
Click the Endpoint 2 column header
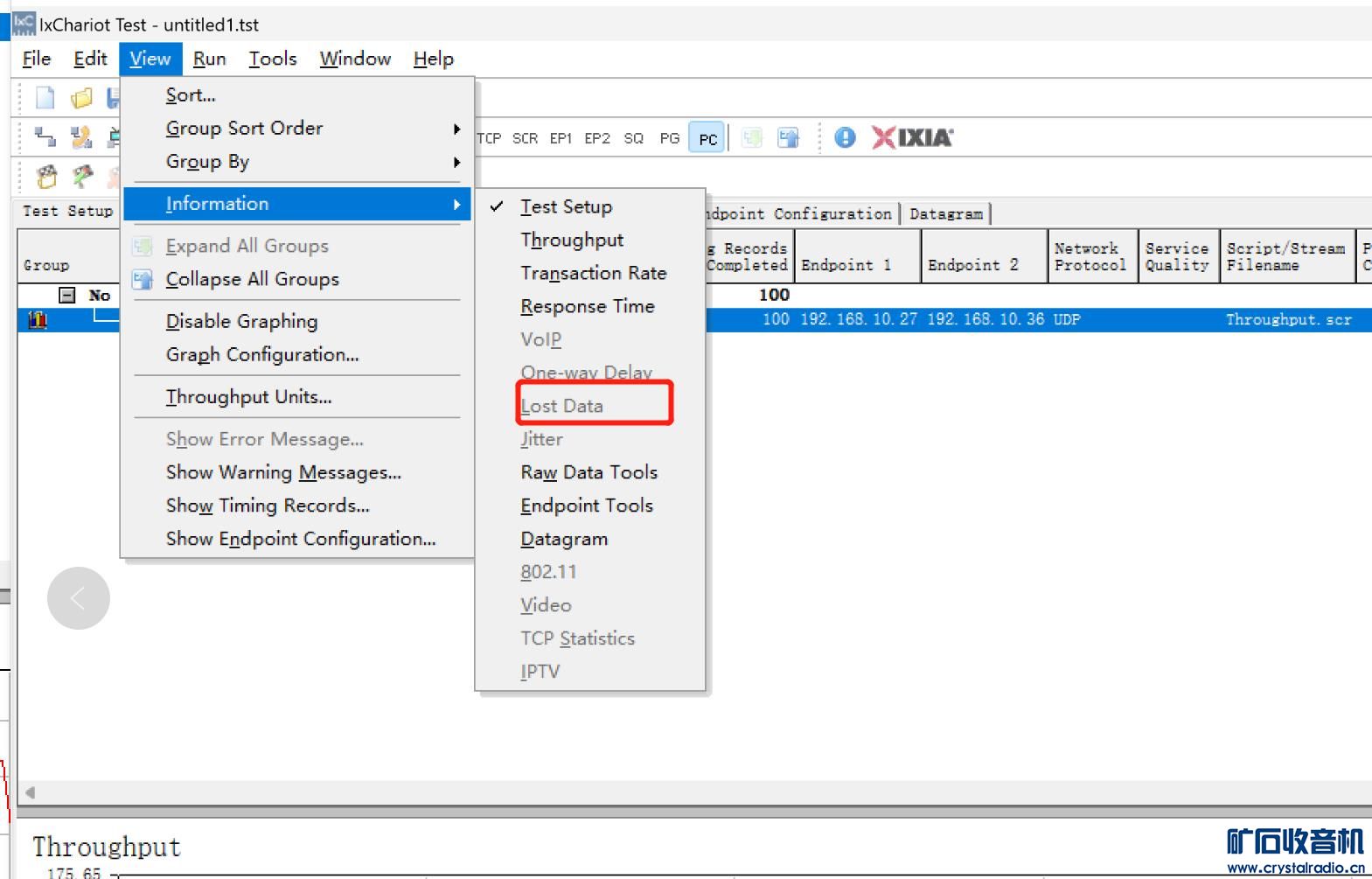pos(984,256)
